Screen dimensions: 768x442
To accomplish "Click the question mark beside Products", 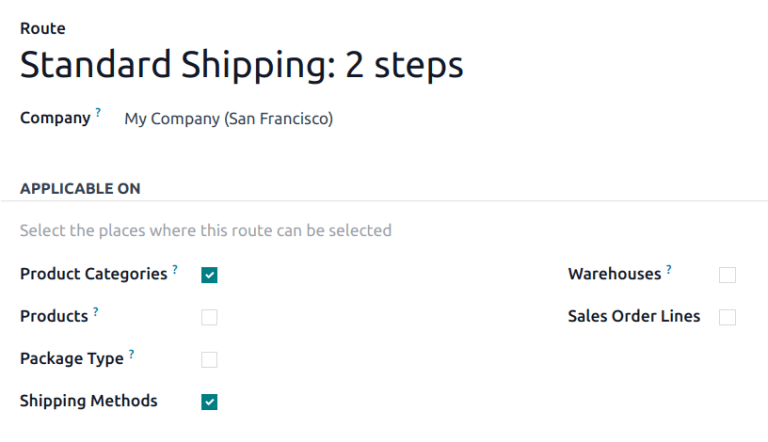I will pos(96,312).
